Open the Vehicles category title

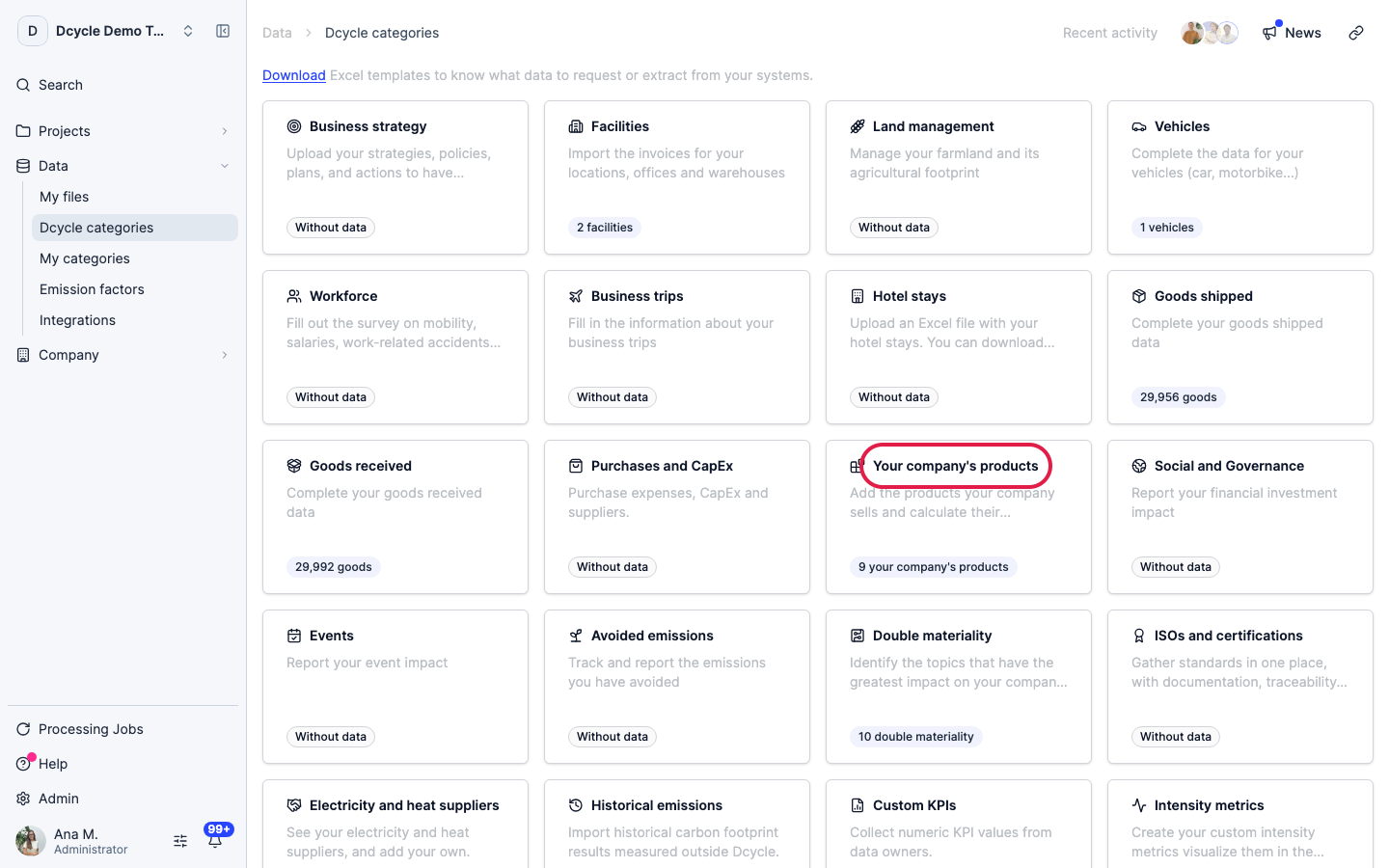click(1183, 126)
